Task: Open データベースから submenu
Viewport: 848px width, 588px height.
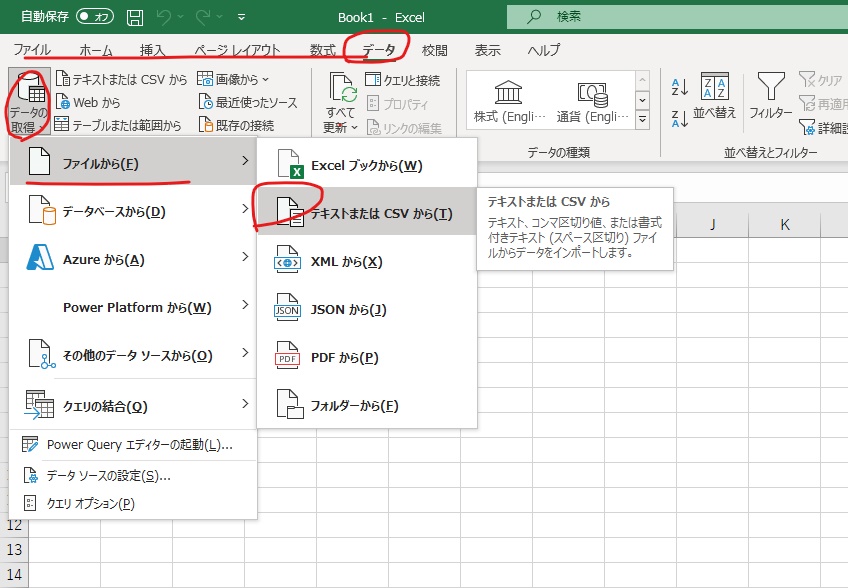Action: [133, 210]
